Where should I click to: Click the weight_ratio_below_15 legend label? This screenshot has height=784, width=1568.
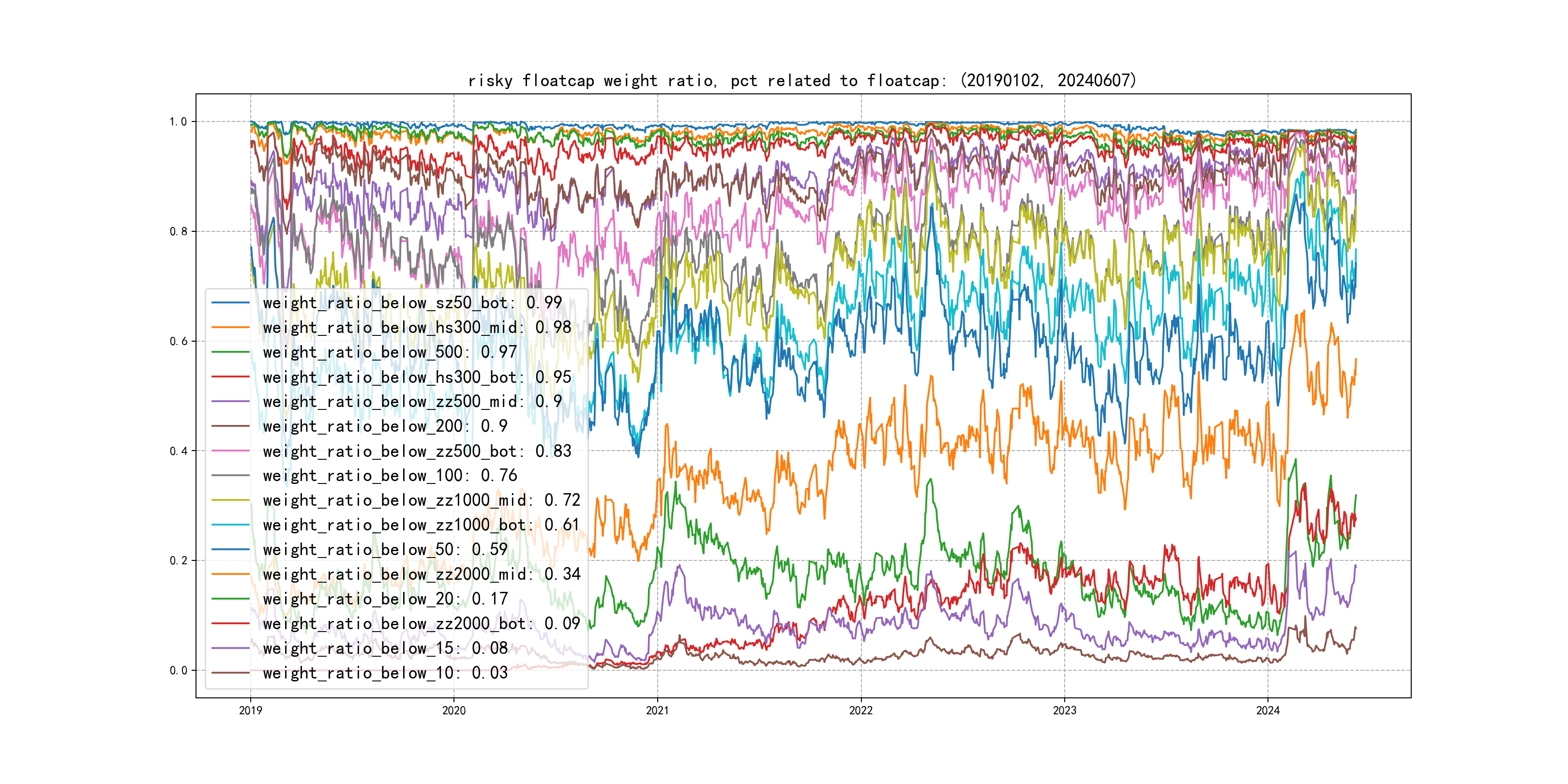coord(385,648)
